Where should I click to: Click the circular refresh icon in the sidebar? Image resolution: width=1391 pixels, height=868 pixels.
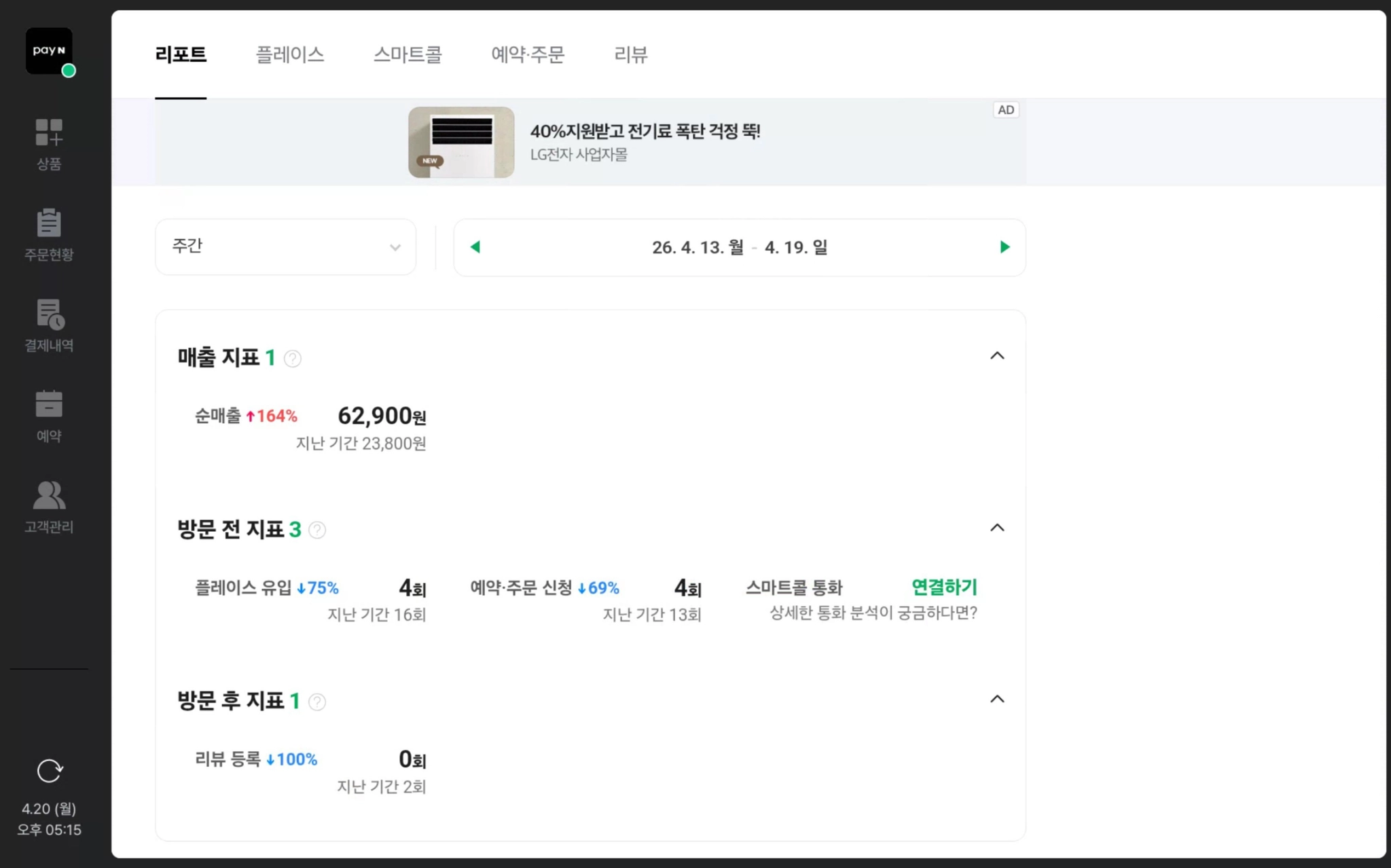point(49,771)
